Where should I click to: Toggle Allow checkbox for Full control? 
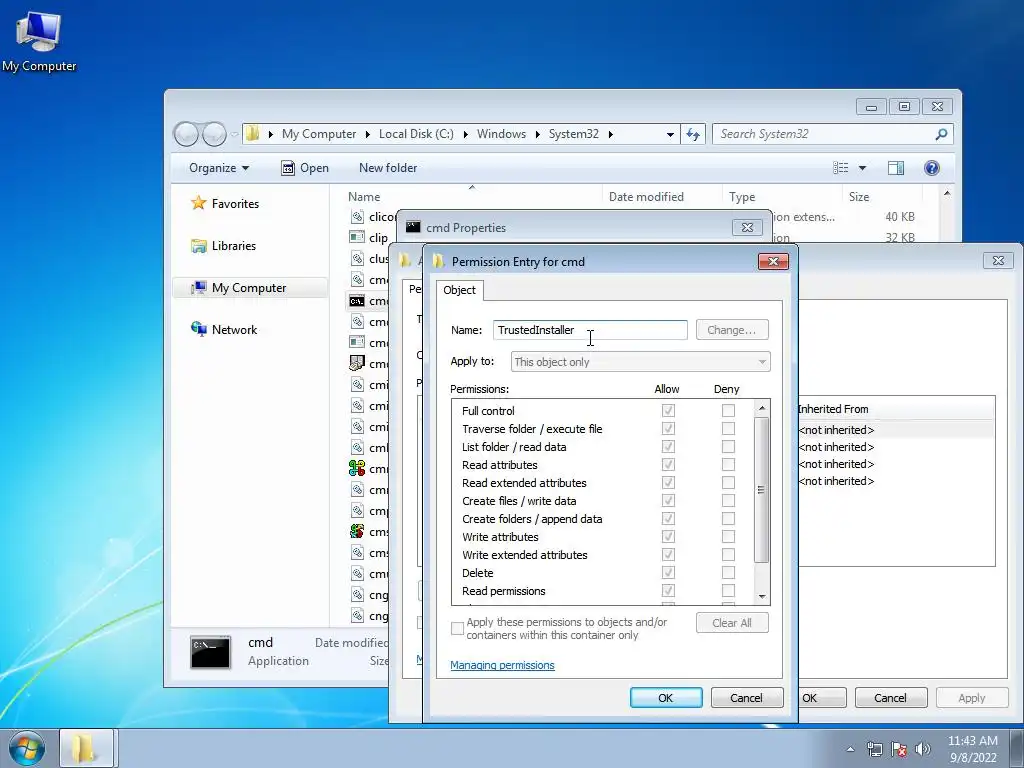667,411
